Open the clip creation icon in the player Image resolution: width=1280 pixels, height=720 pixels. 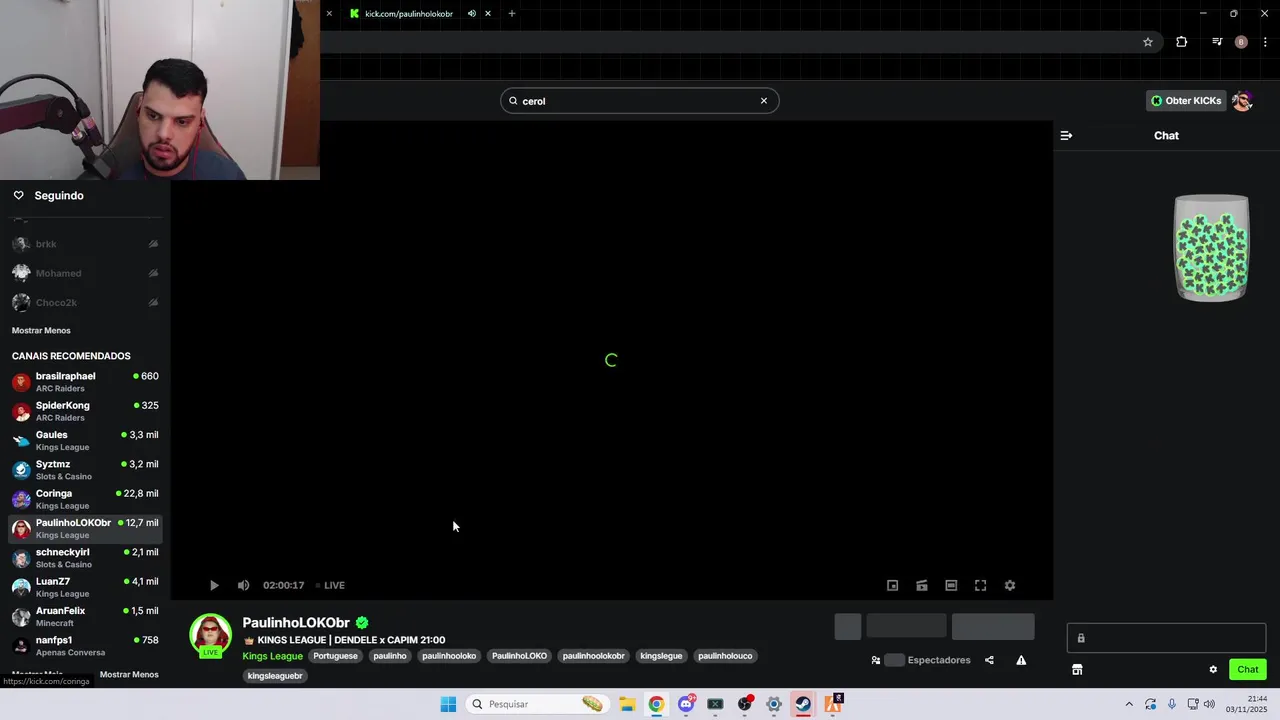(x=922, y=585)
